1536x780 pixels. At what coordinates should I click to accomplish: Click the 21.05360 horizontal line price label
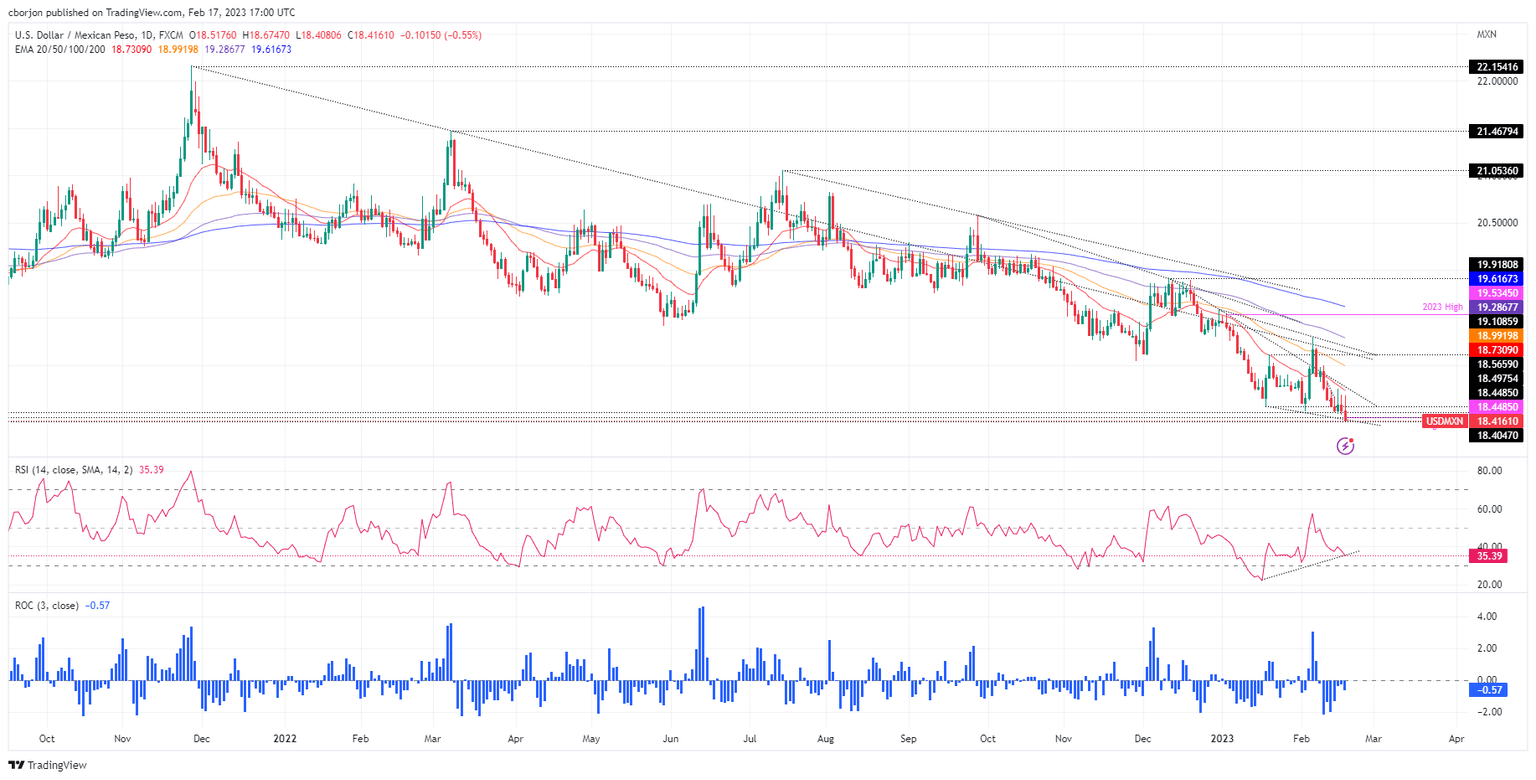pos(1495,171)
